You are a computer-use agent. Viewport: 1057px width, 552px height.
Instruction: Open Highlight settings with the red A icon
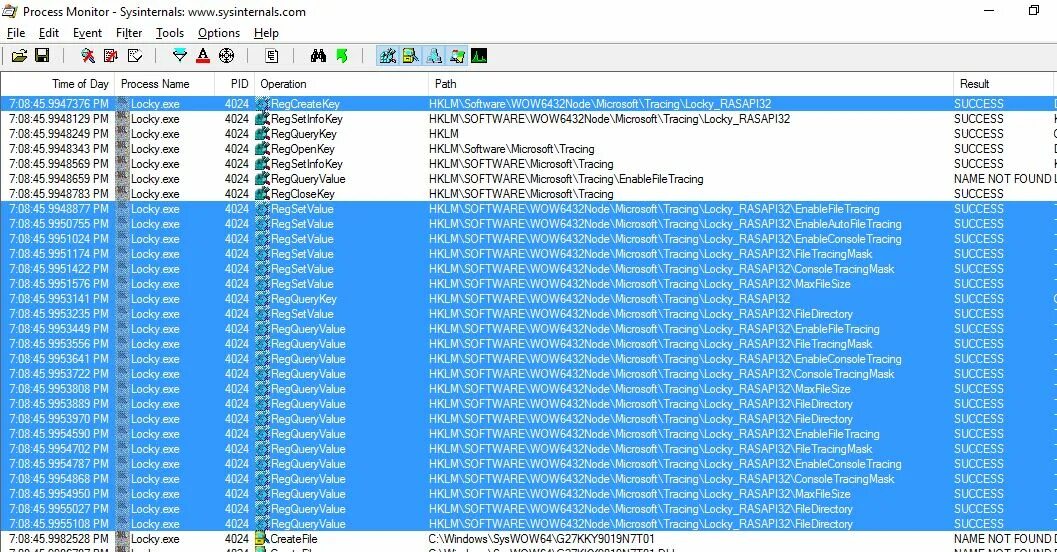[x=202, y=56]
